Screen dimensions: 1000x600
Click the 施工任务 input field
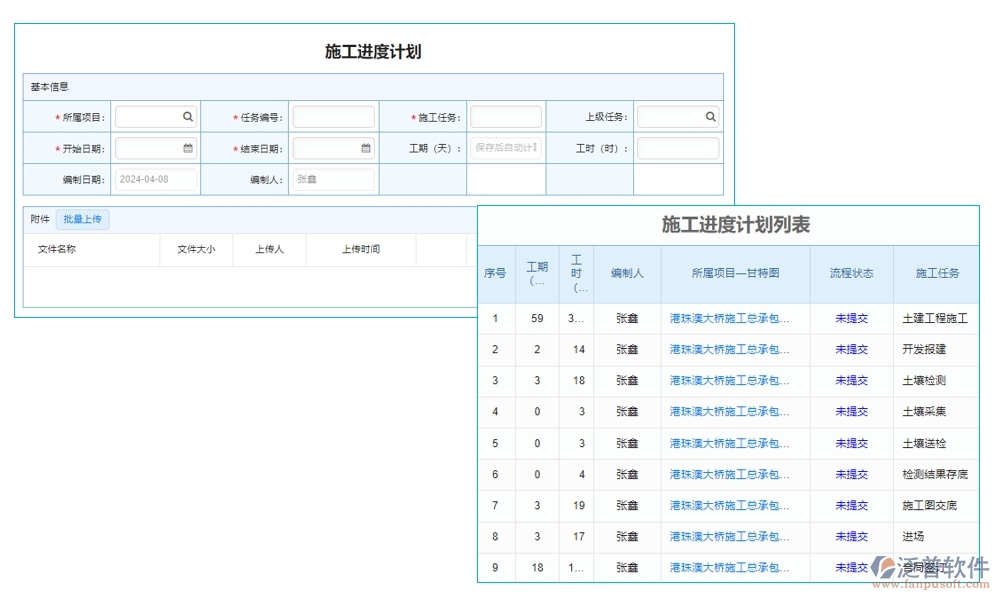[x=506, y=115]
